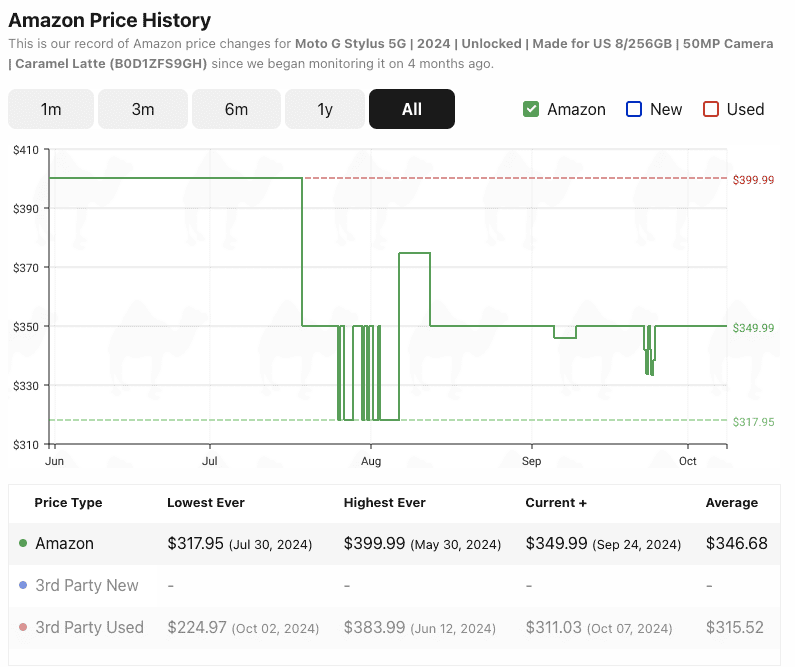The width and height of the screenshot is (795, 667).
Task: Click the Aug marker on the timeline
Action: point(371,462)
